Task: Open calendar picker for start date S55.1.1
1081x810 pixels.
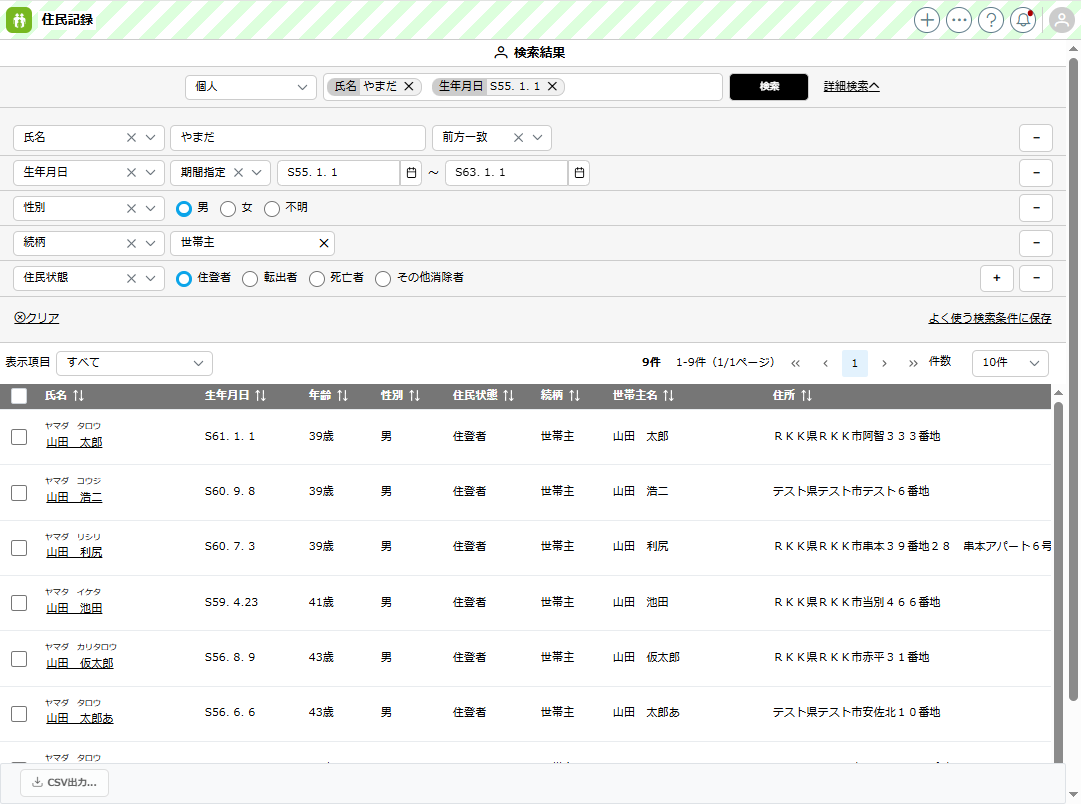Action: click(x=411, y=172)
